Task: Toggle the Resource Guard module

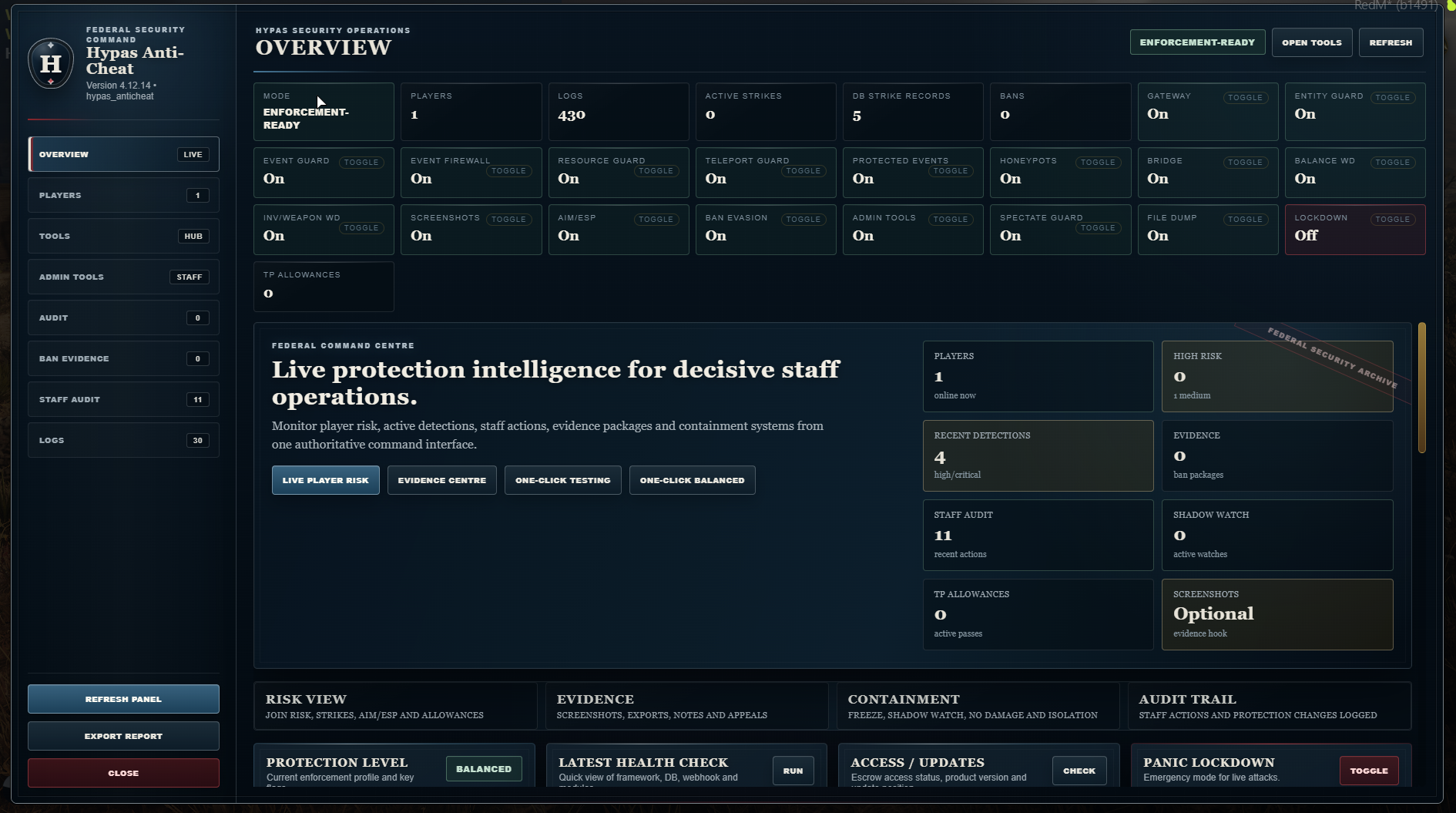Action: coord(656,171)
